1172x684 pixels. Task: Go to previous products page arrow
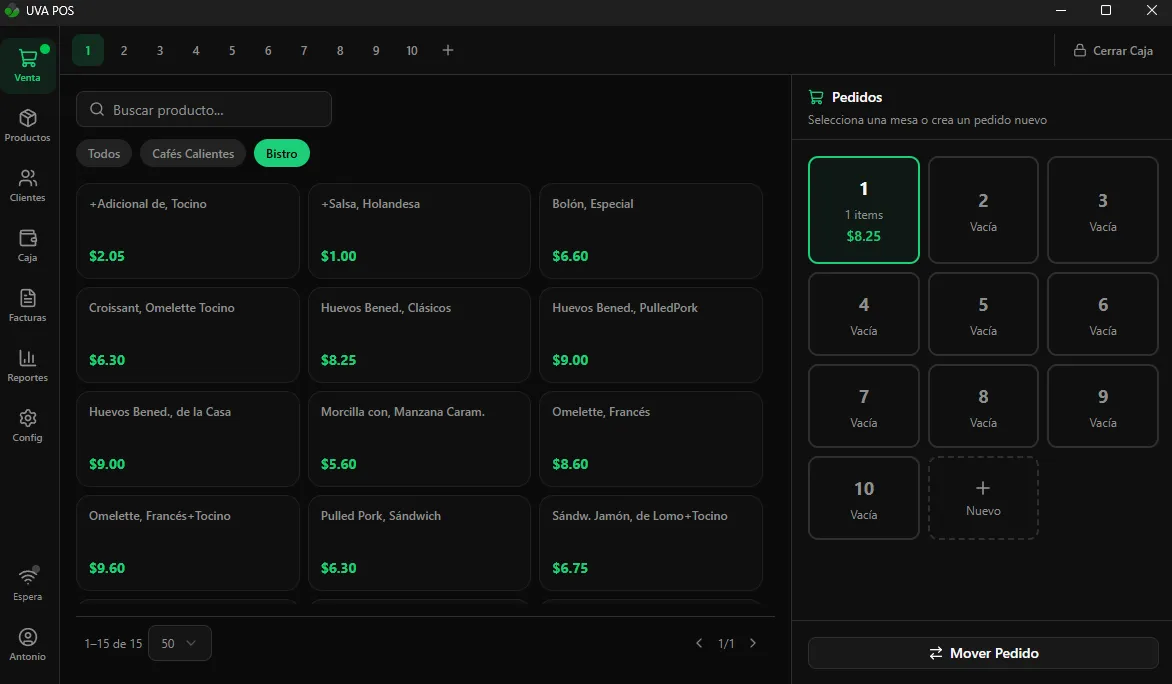click(699, 643)
